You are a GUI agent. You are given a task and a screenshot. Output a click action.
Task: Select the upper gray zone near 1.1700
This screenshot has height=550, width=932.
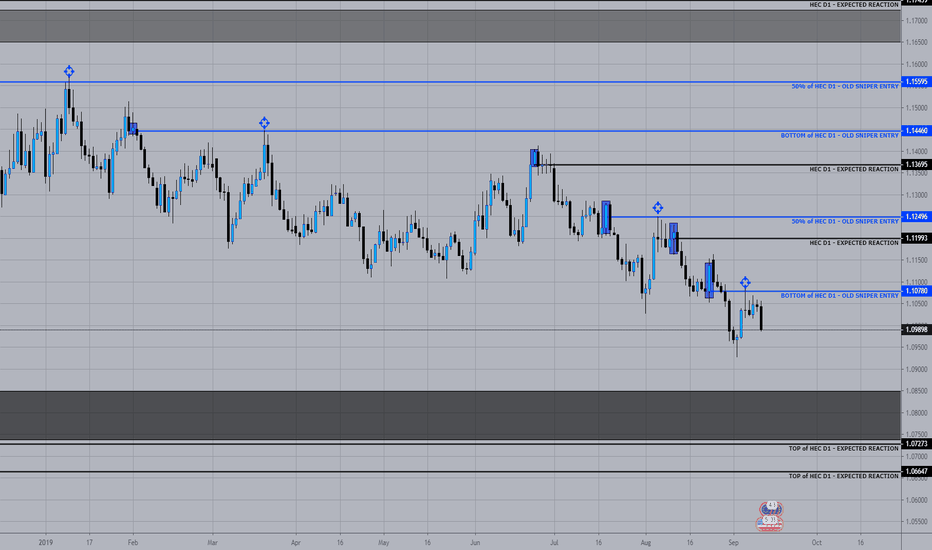coord(450,26)
